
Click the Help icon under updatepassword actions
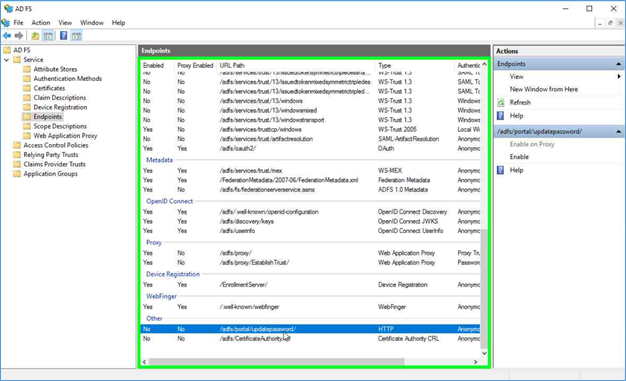tap(501, 170)
